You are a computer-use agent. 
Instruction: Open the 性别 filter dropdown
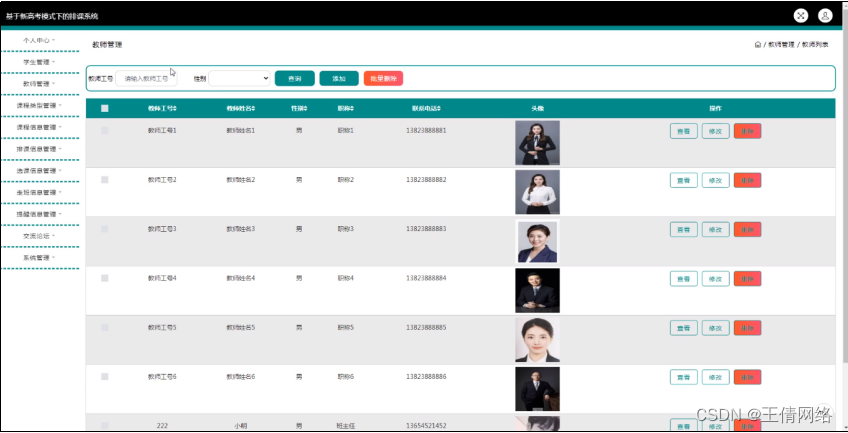(240, 78)
